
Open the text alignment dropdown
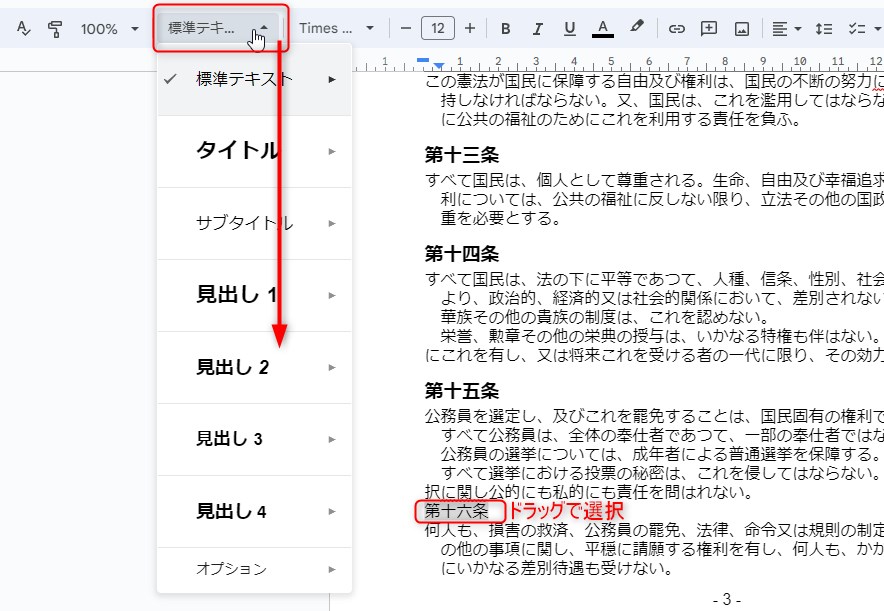click(x=788, y=28)
